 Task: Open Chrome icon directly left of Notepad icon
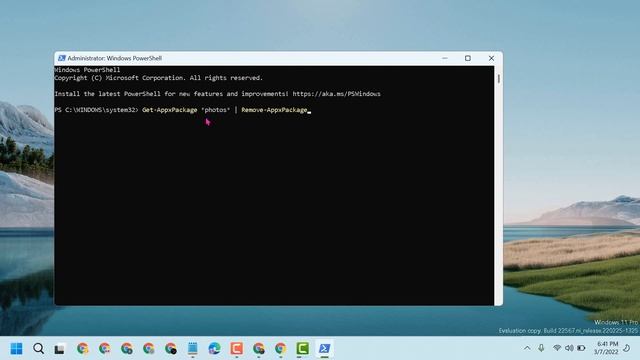pos(171,349)
